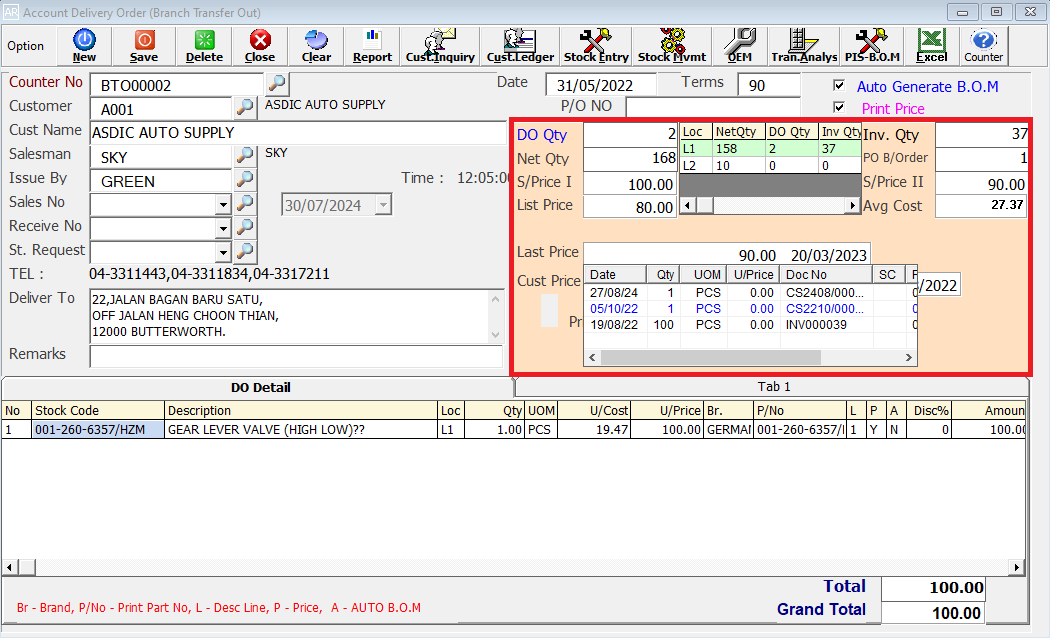Search Customer with magnifier icon
The height and width of the screenshot is (638, 1050).
click(245, 106)
